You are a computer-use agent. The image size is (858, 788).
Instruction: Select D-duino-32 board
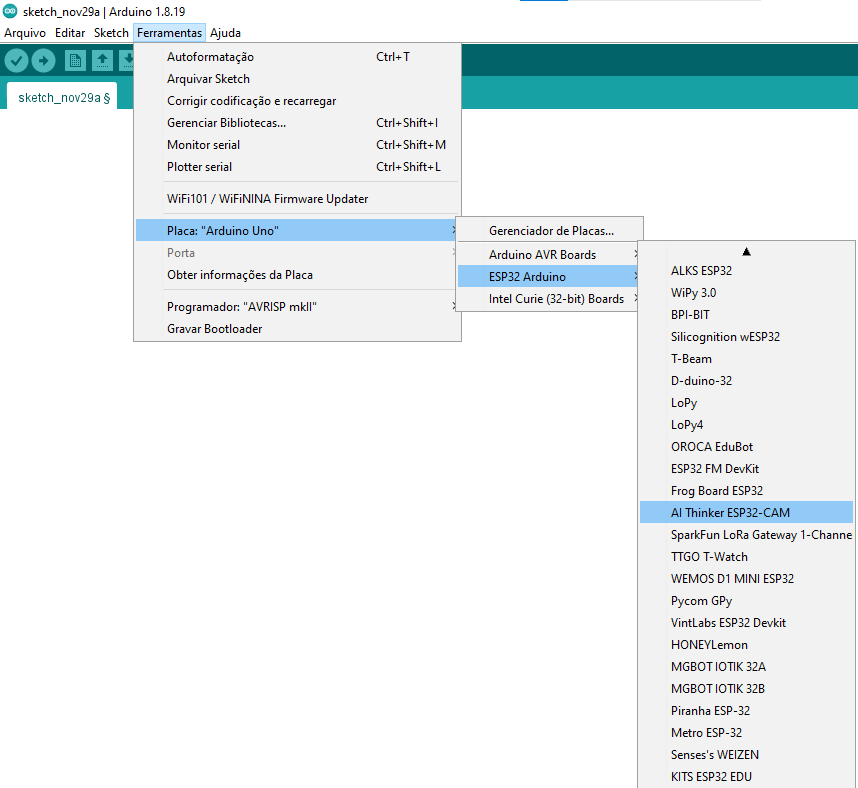pyautogui.click(x=746, y=380)
